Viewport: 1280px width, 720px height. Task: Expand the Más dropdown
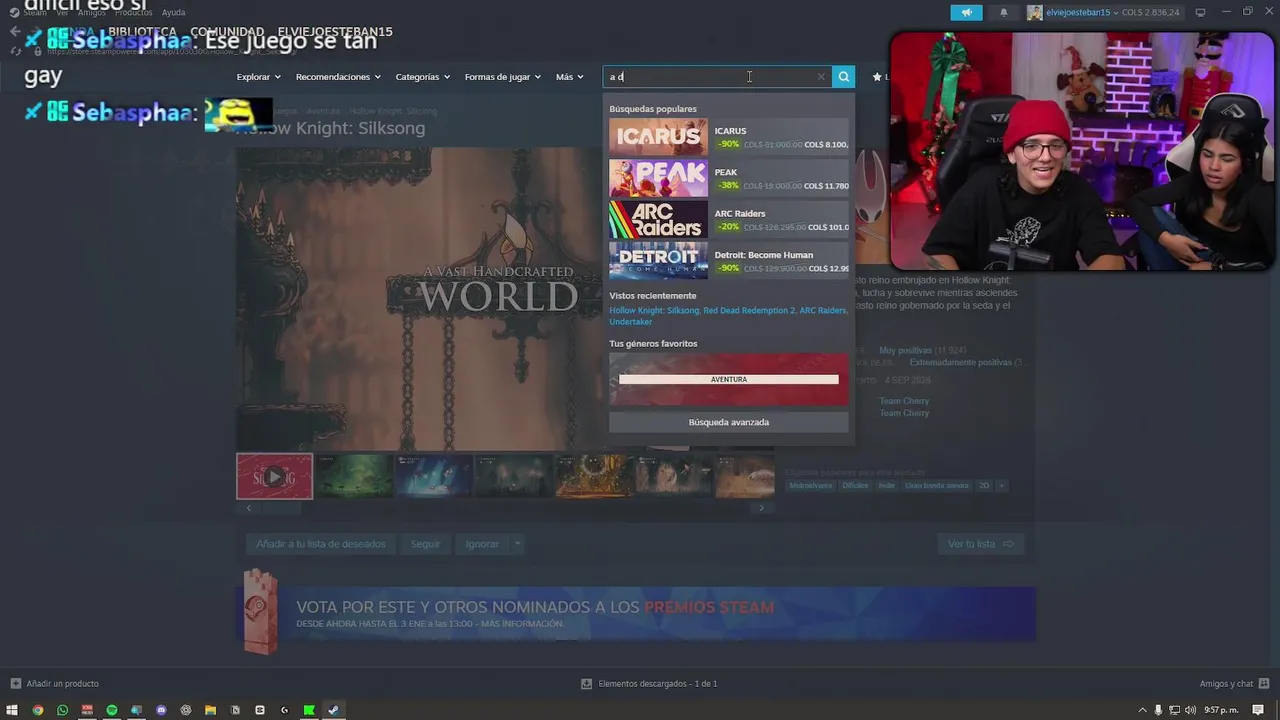click(x=569, y=77)
